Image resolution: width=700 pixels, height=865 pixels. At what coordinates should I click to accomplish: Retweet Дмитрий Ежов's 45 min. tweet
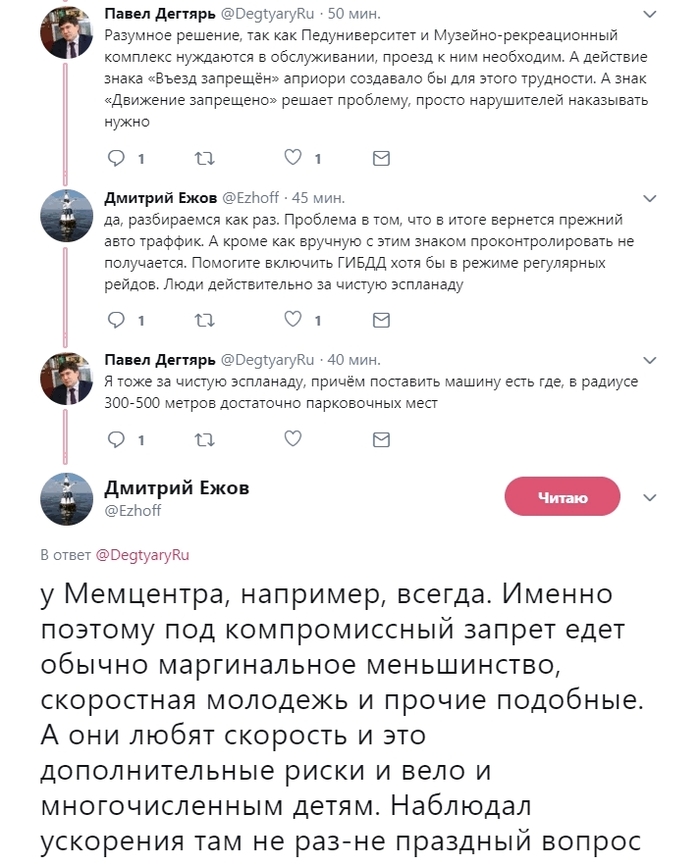click(x=203, y=320)
